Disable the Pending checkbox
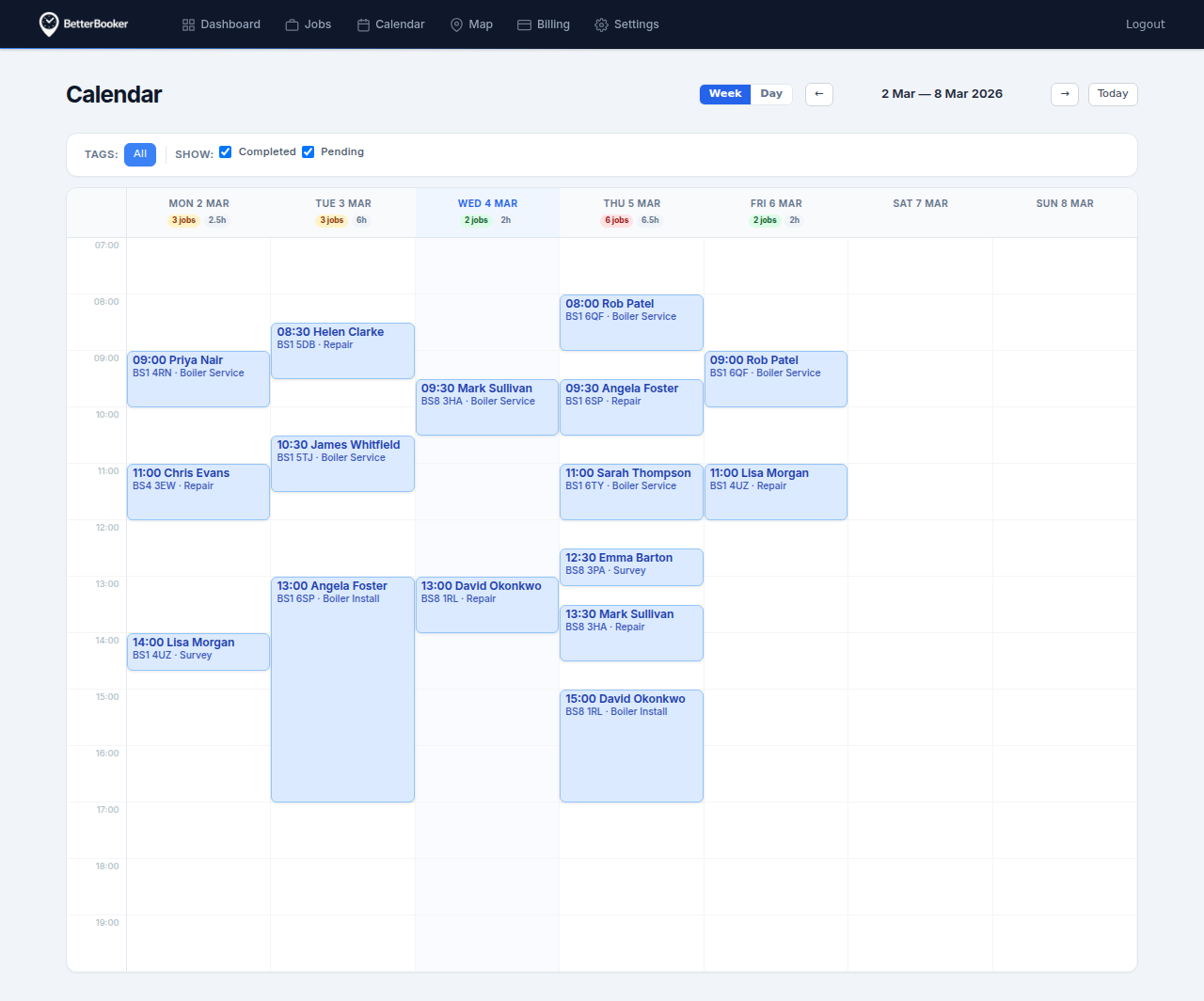The width and height of the screenshot is (1204, 1001). 309,151
